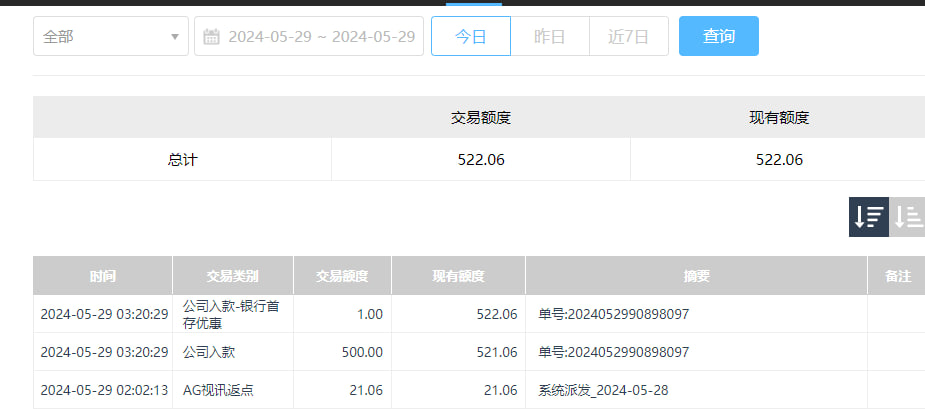This screenshot has height=409, width=925.
Task: Click the 摘要 column header
Action: click(696, 276)
